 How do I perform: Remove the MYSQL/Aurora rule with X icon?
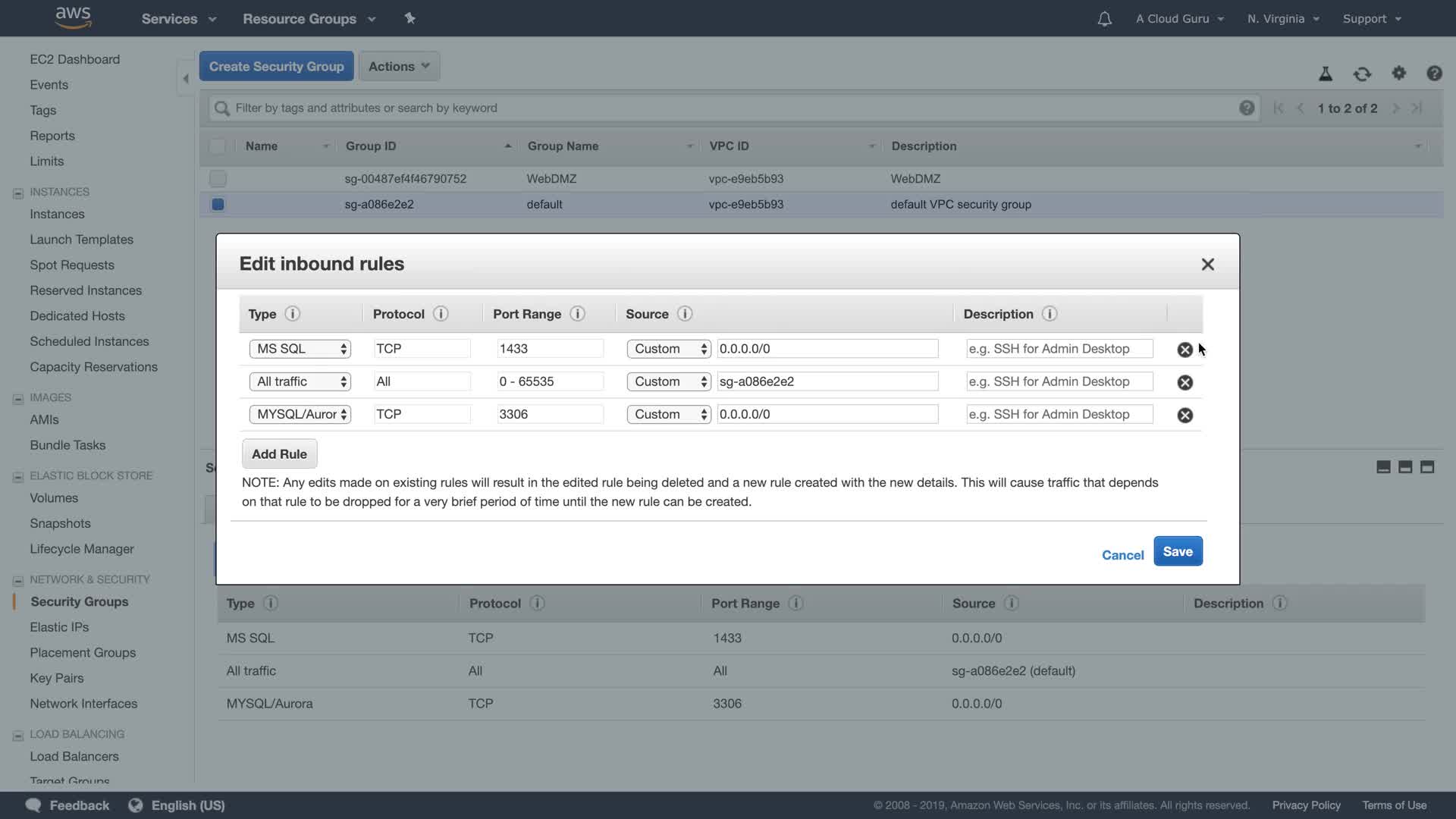coord(1185,416)
